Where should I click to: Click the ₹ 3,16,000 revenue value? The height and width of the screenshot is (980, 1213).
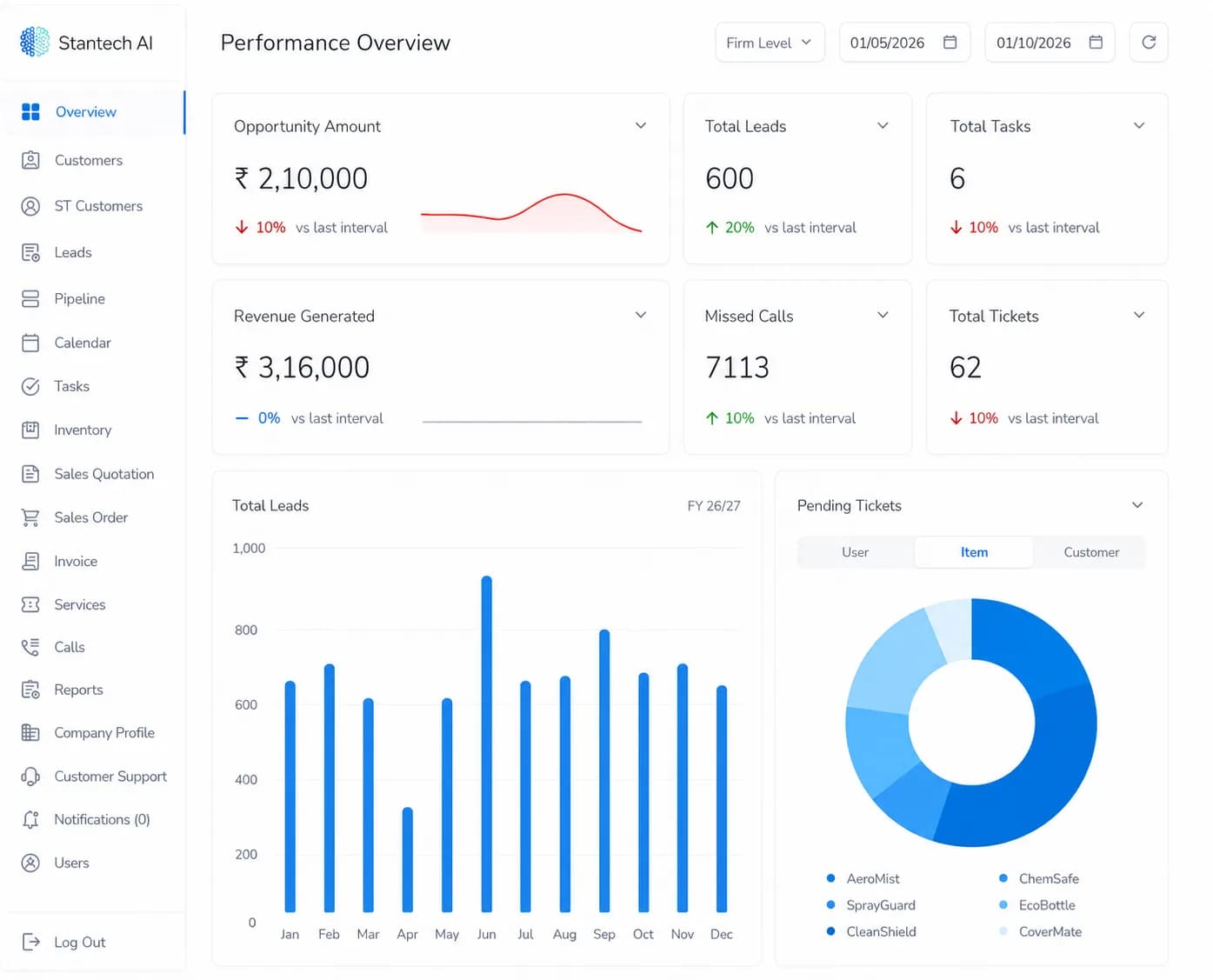[x=302, y=367]
